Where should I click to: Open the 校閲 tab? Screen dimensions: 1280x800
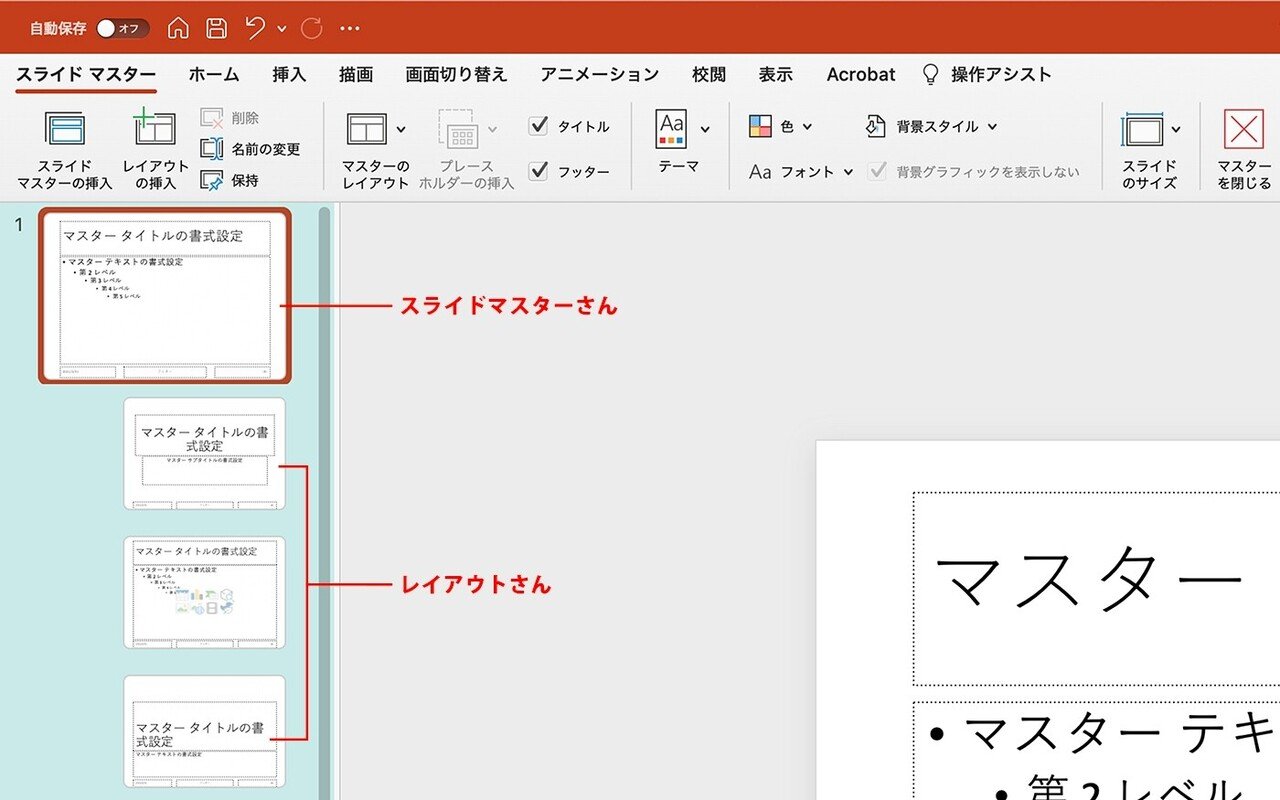point(708,75)
